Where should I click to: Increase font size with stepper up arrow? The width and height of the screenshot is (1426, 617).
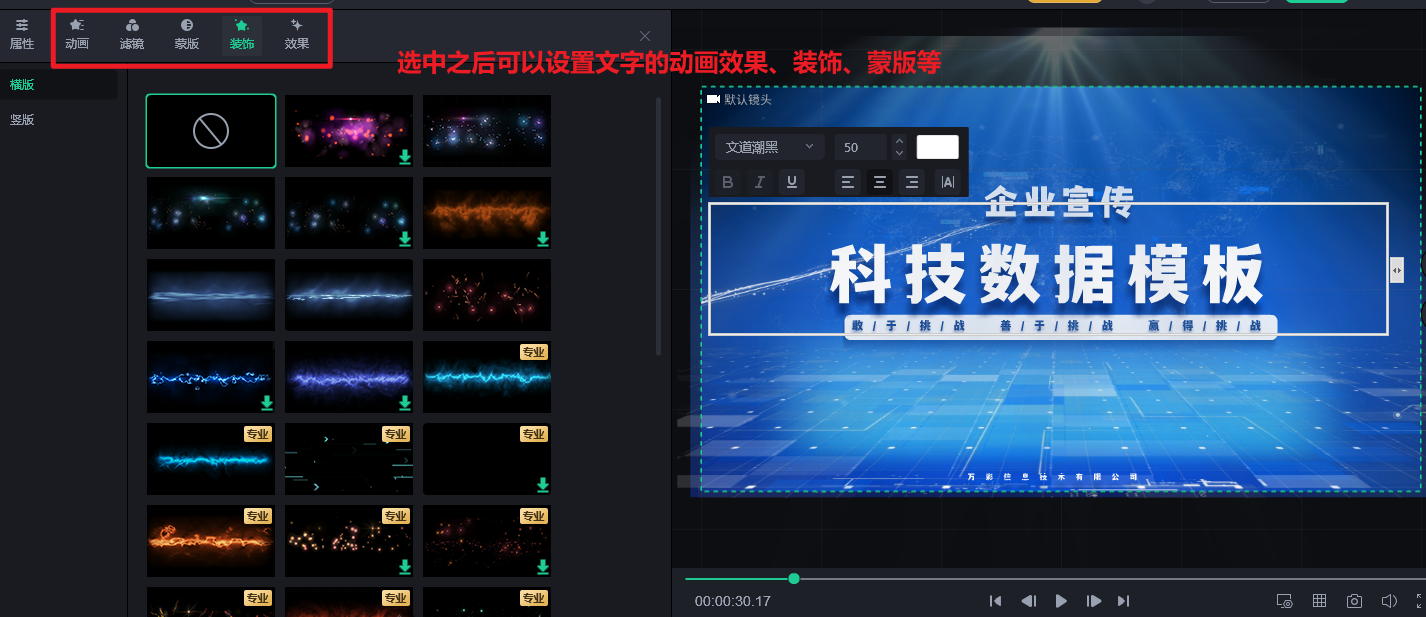899,141
